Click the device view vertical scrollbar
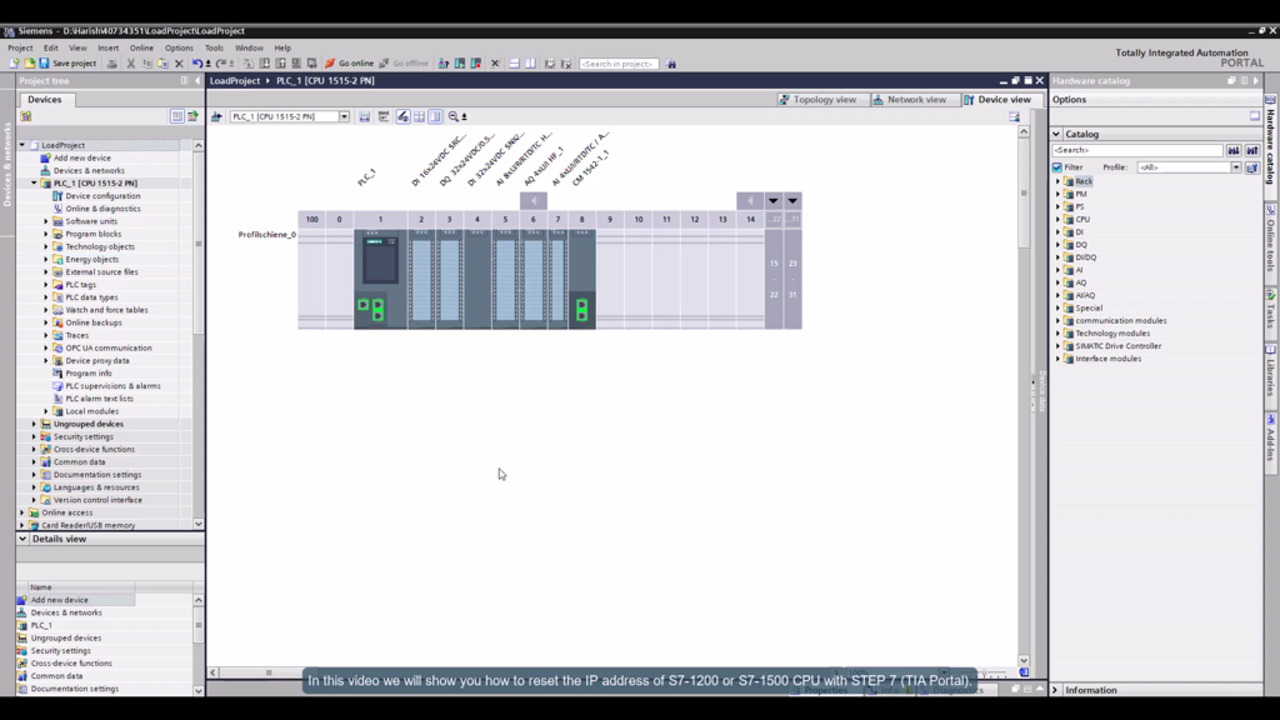 (1023, 400)
